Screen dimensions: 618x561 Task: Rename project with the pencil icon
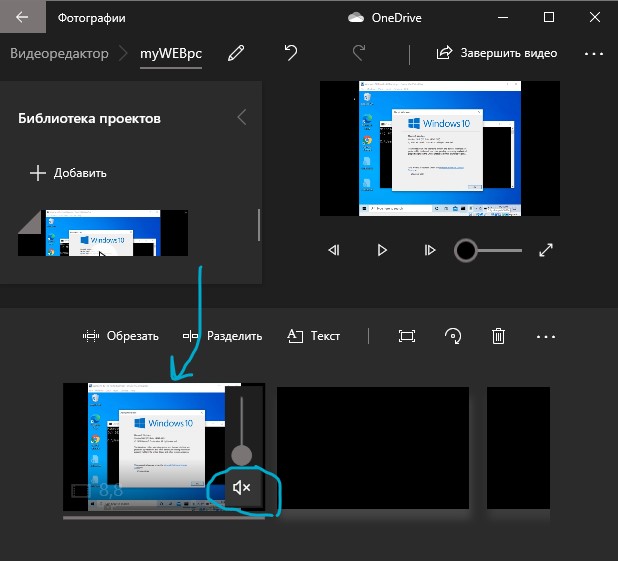click(x=236, y=53)
